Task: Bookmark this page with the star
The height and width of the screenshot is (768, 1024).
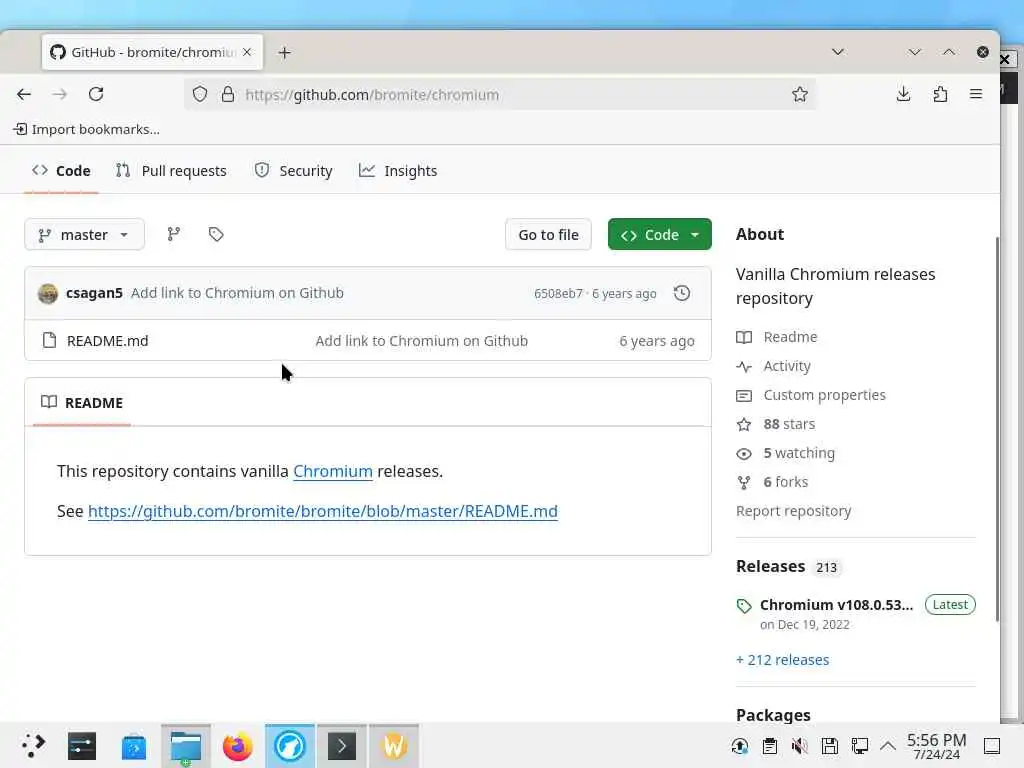Action: (799, 94)
